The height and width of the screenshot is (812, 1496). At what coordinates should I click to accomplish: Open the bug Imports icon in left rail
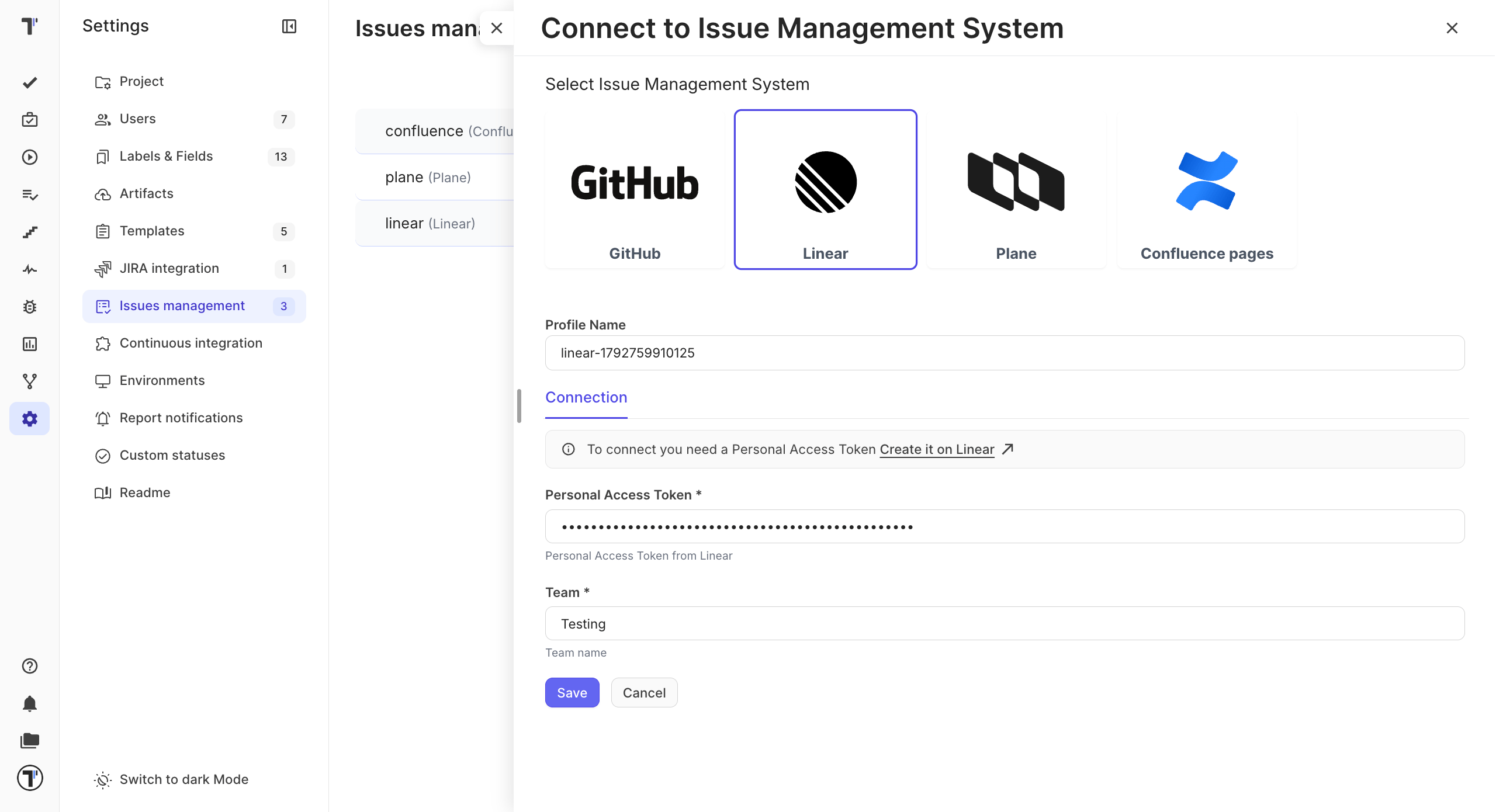[30, 307]
